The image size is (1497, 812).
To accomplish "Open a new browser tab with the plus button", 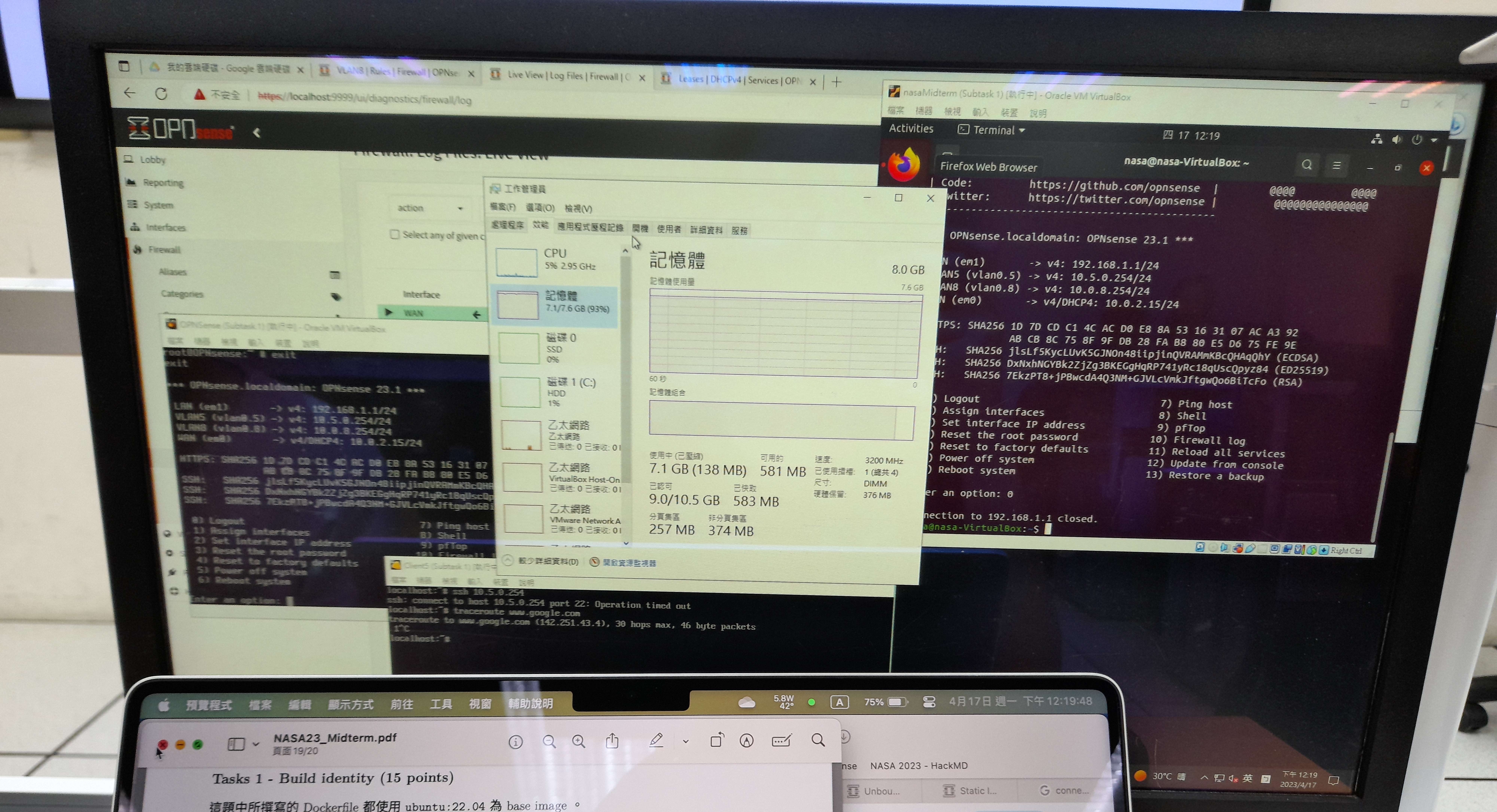I will pos(836,82).
